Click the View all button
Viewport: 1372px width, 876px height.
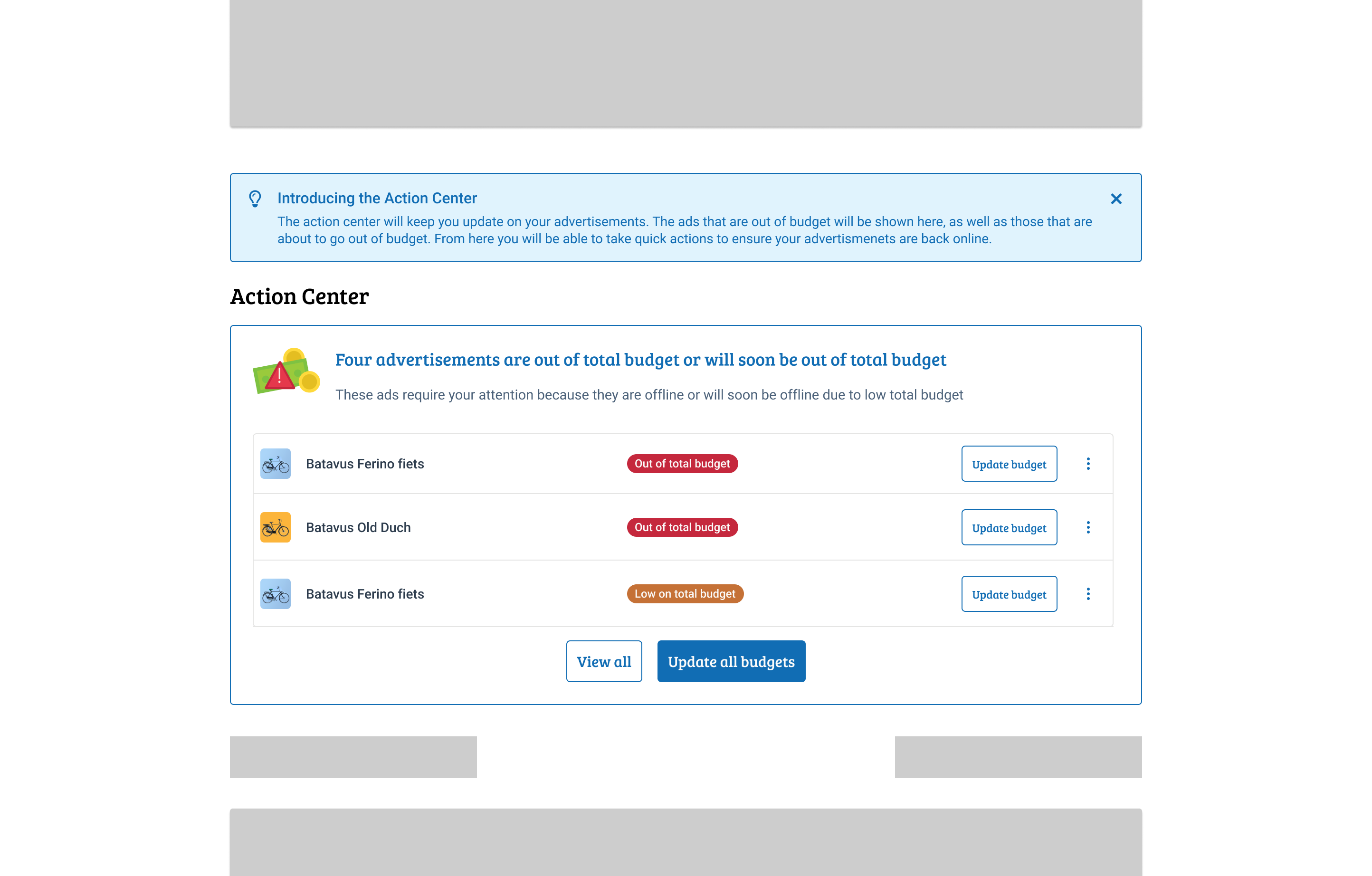604,661
